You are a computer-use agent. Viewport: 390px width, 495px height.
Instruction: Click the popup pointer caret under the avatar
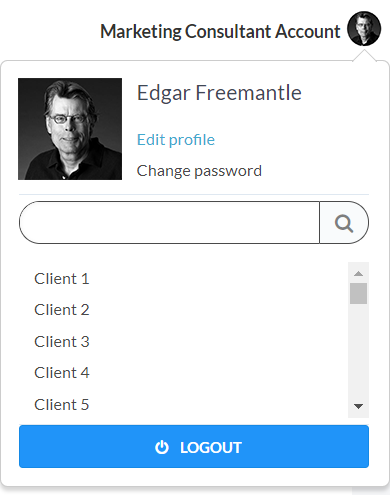click(x=364, y=56)
